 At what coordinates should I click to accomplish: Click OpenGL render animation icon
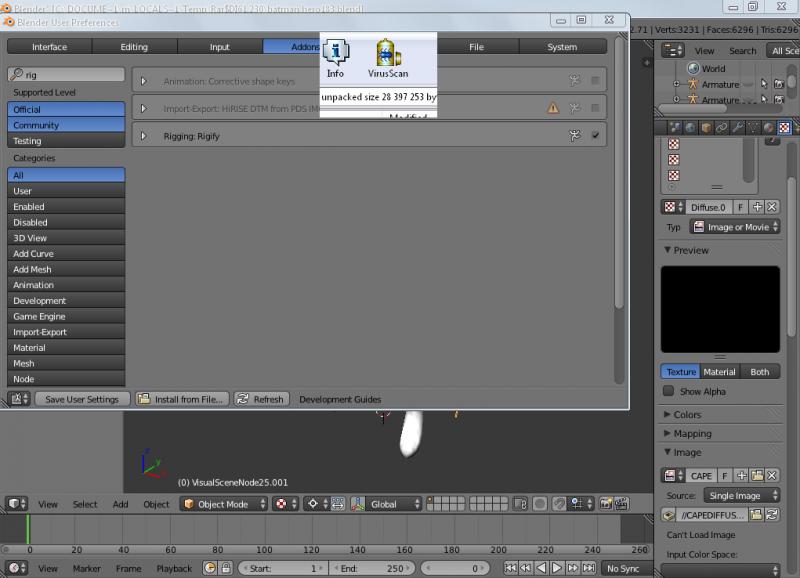click(621, 504)
